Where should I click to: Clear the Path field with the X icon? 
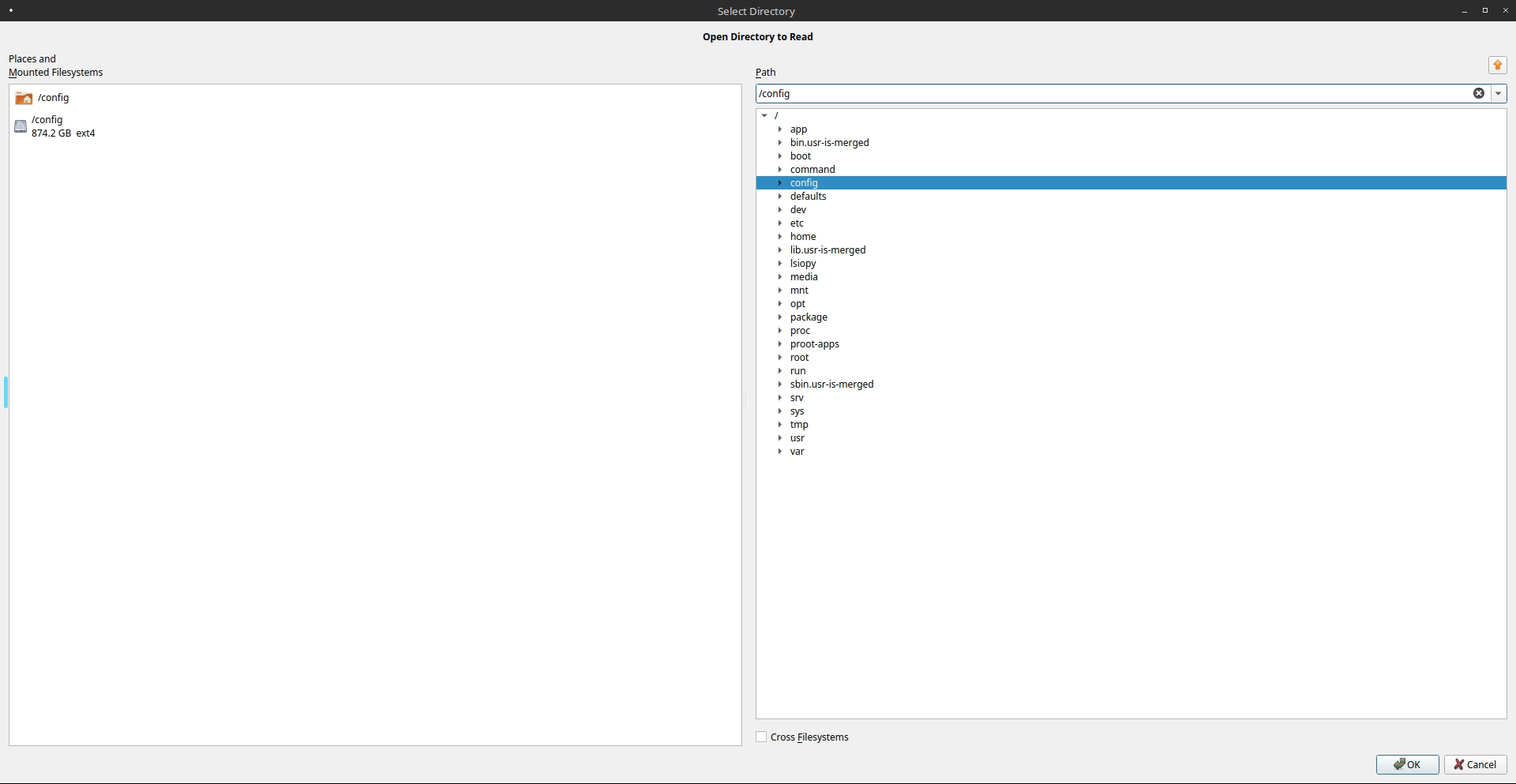tap(1478, 93)
